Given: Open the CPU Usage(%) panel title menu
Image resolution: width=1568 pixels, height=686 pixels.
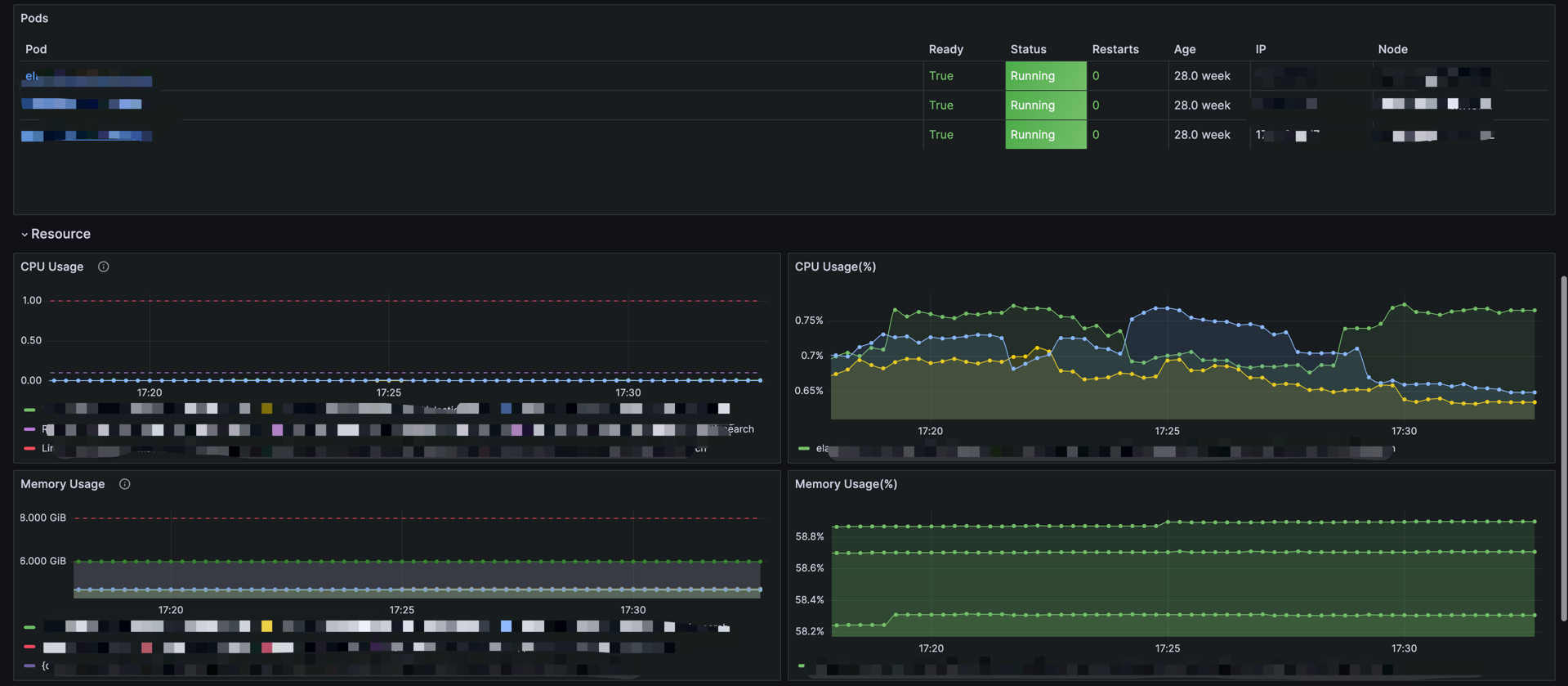Looking at the screenshot, I should pyautogui.click(x=835, y=267).
